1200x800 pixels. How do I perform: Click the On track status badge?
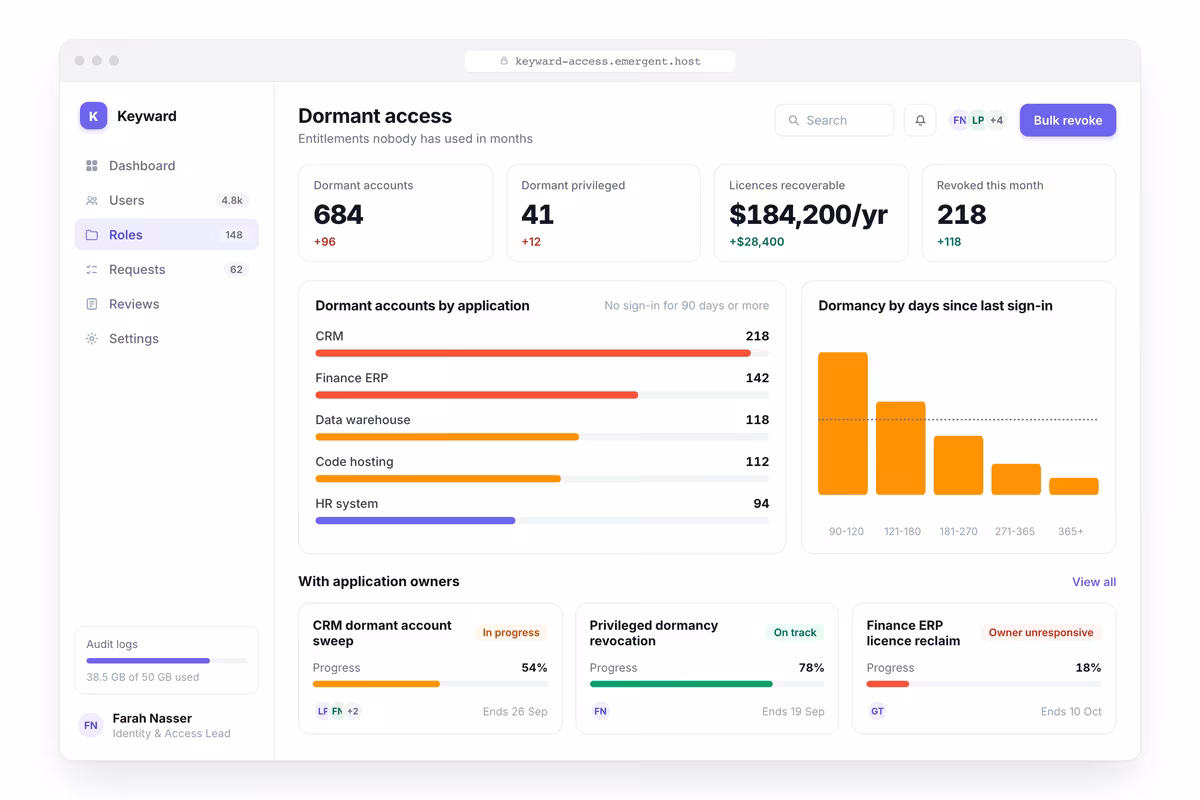coord(795,632)
